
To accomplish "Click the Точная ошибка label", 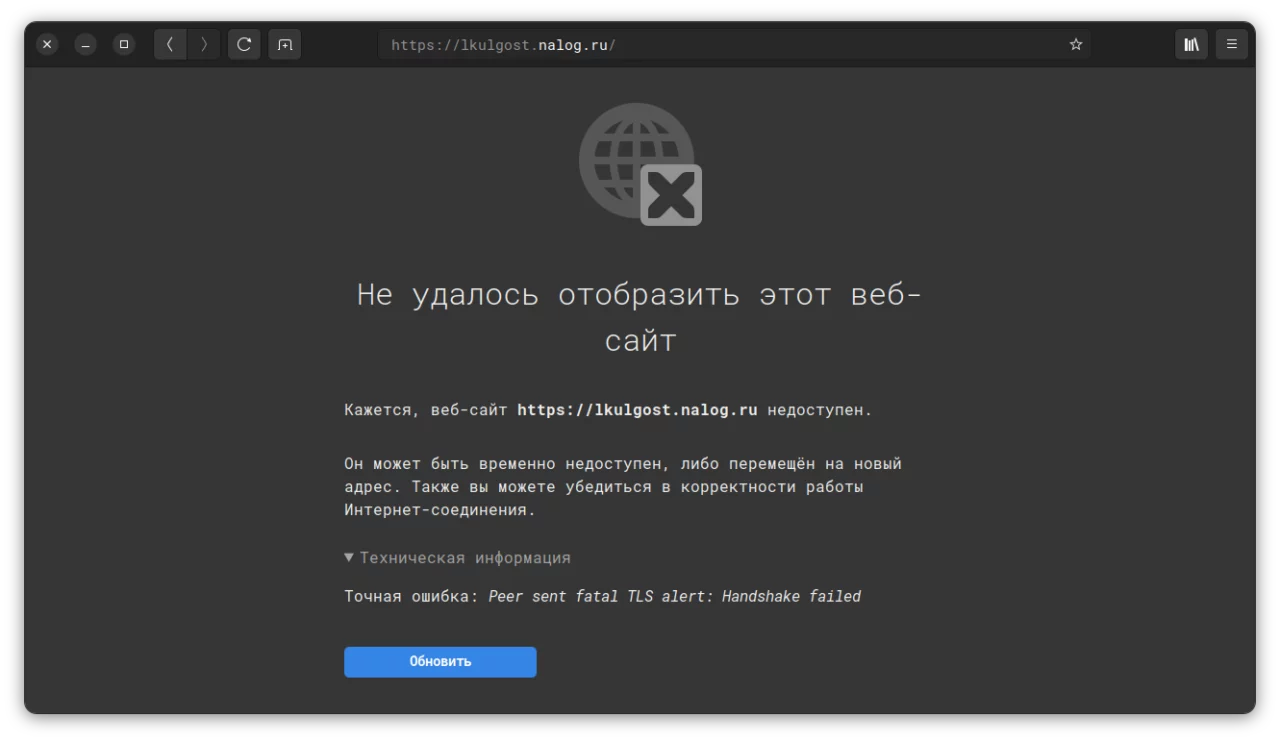I will click(412, 596).
